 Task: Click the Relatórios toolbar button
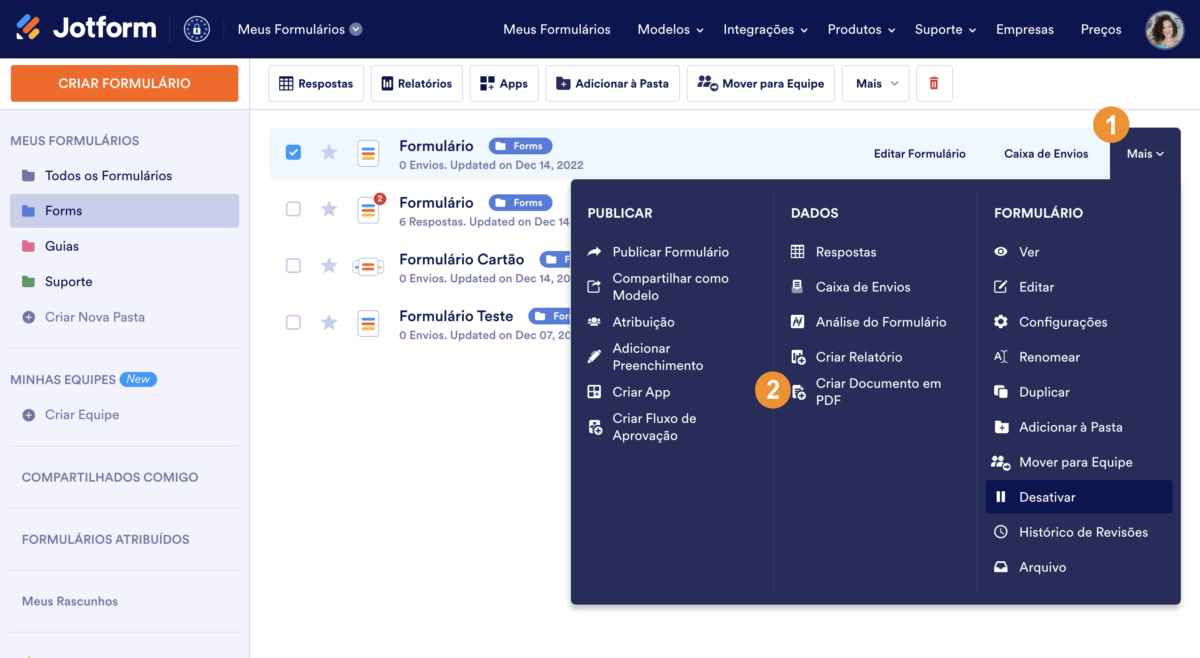pos(417,84)
